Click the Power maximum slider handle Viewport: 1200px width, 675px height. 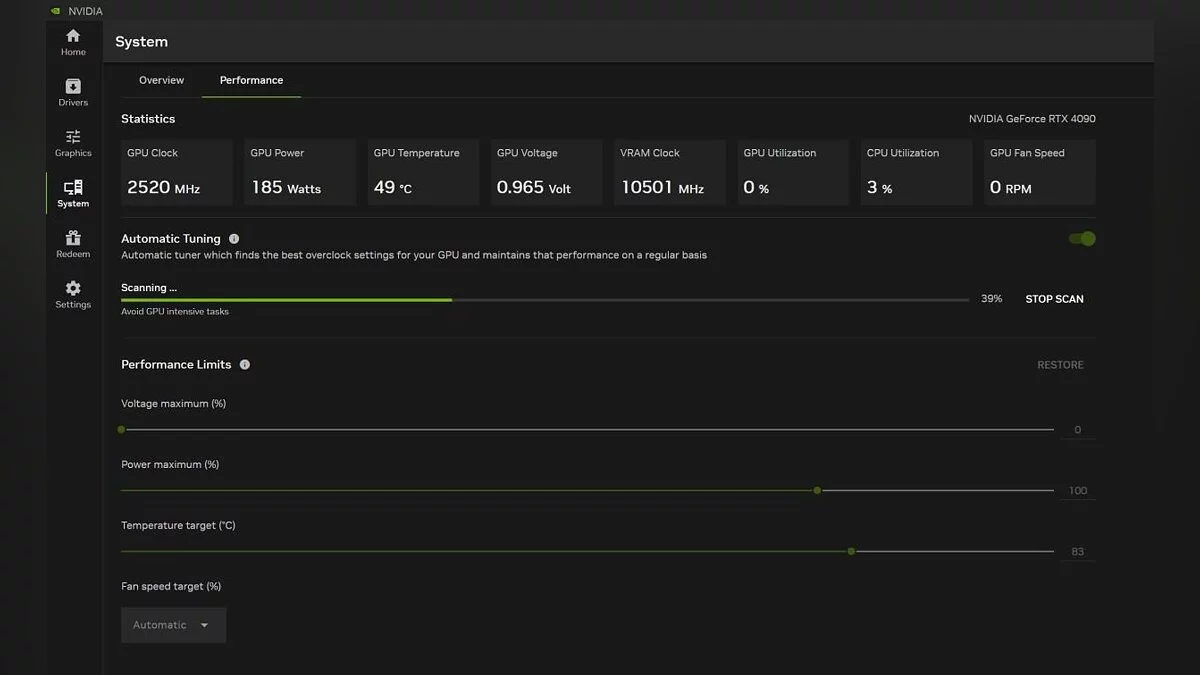(817, 491)
